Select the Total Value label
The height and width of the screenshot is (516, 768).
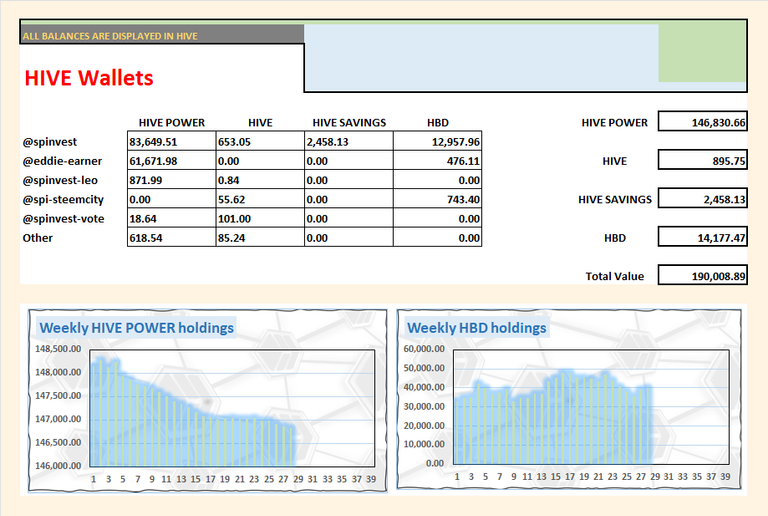615,276
